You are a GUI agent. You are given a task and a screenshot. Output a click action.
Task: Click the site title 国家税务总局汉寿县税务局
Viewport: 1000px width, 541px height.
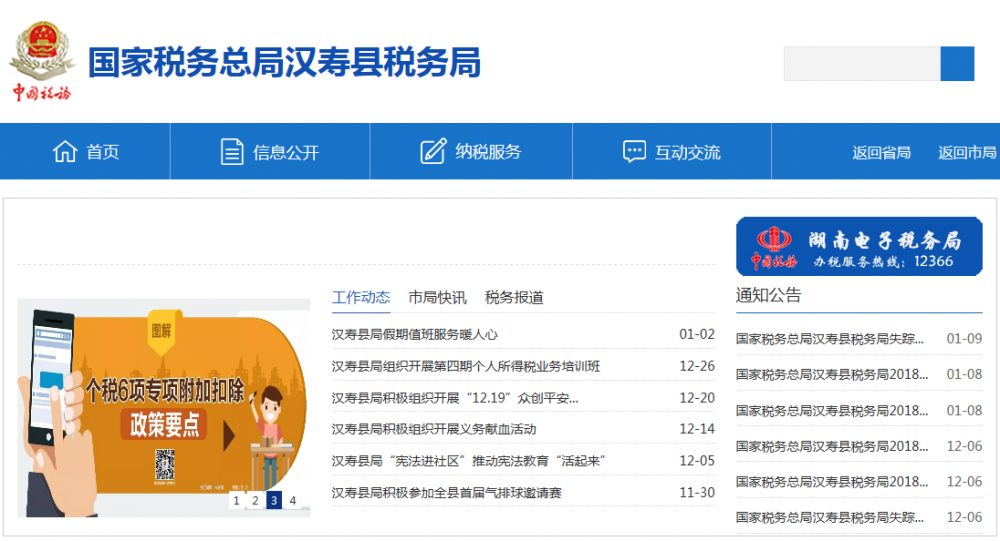pos(284,63)
